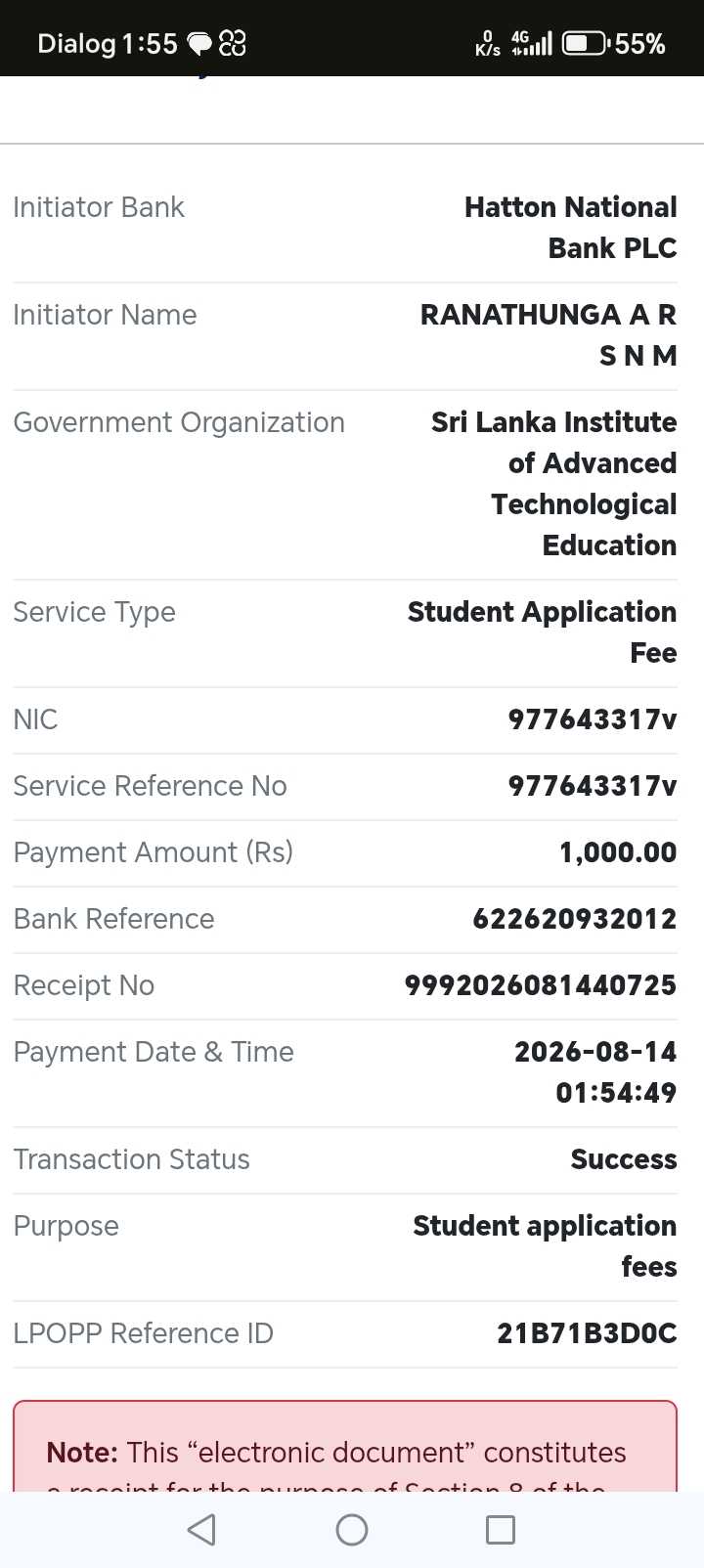The height and width of the screenshot is (1568, 704).
Task: Tap the Sri Lanka Institute organization name
Action: (x=554, y=484)
